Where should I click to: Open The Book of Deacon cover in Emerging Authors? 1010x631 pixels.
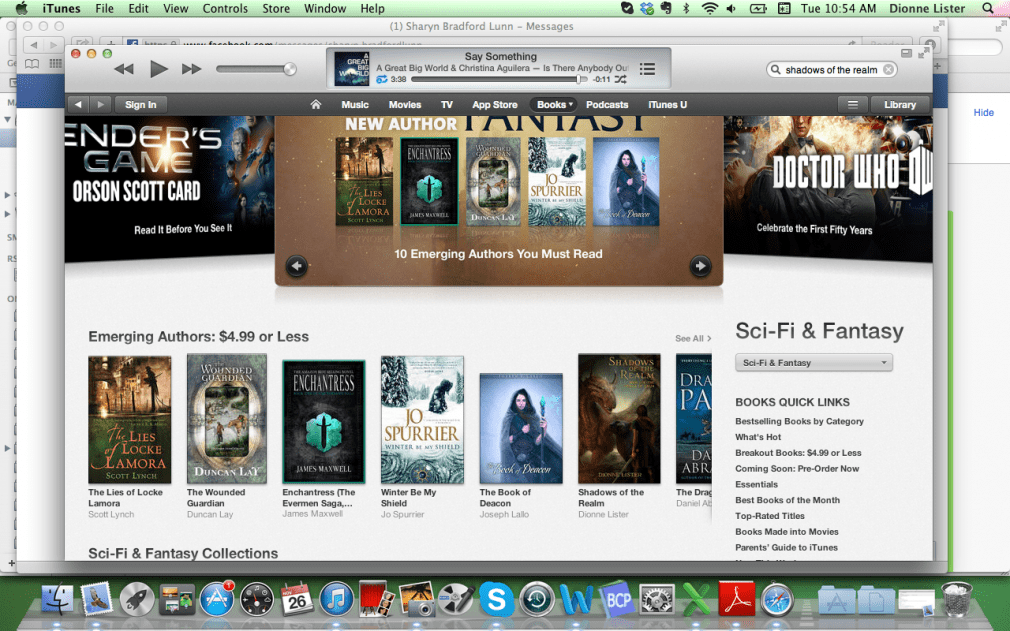click(520, 428)
